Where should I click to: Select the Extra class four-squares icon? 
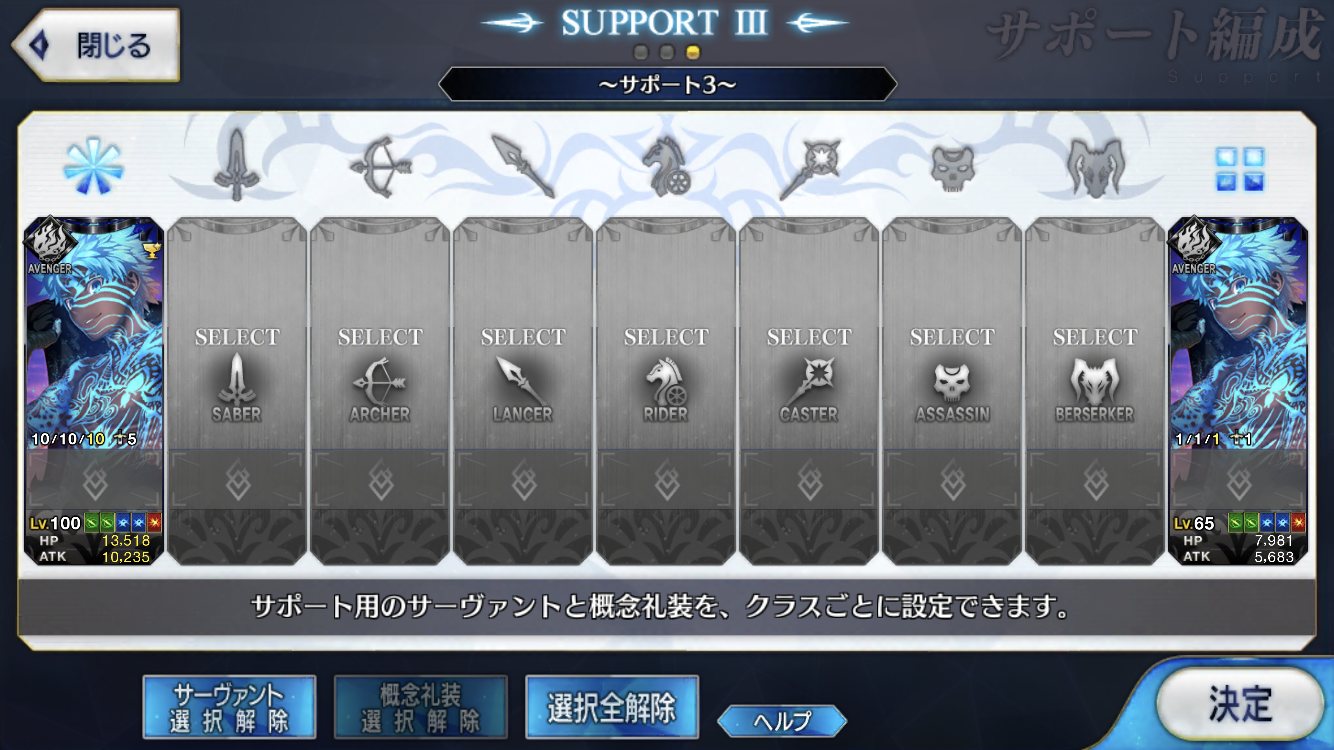point(1239,169)
